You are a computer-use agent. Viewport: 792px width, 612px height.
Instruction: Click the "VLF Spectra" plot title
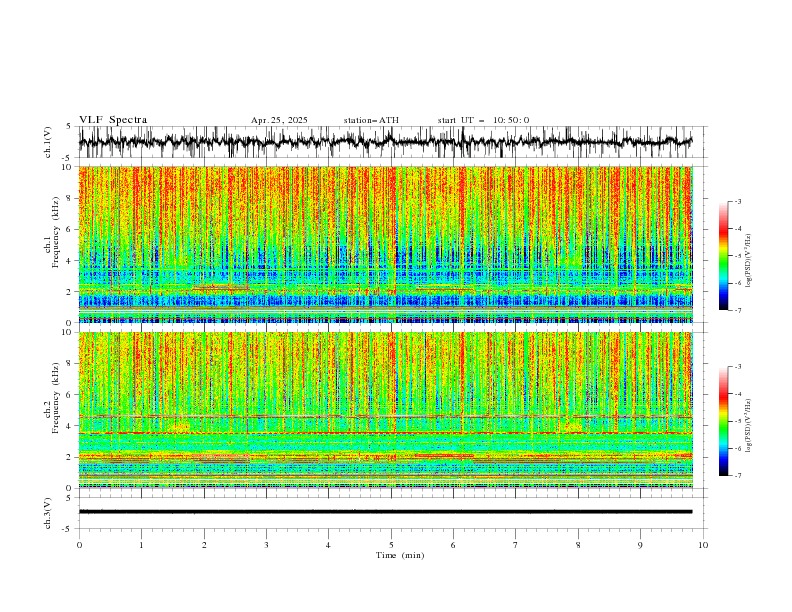pyautogui.click(x=113, y=120)
